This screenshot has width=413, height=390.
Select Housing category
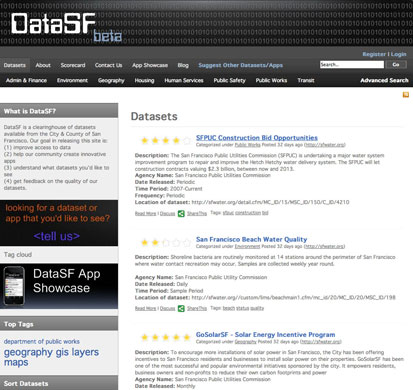[x=144, y=81]
